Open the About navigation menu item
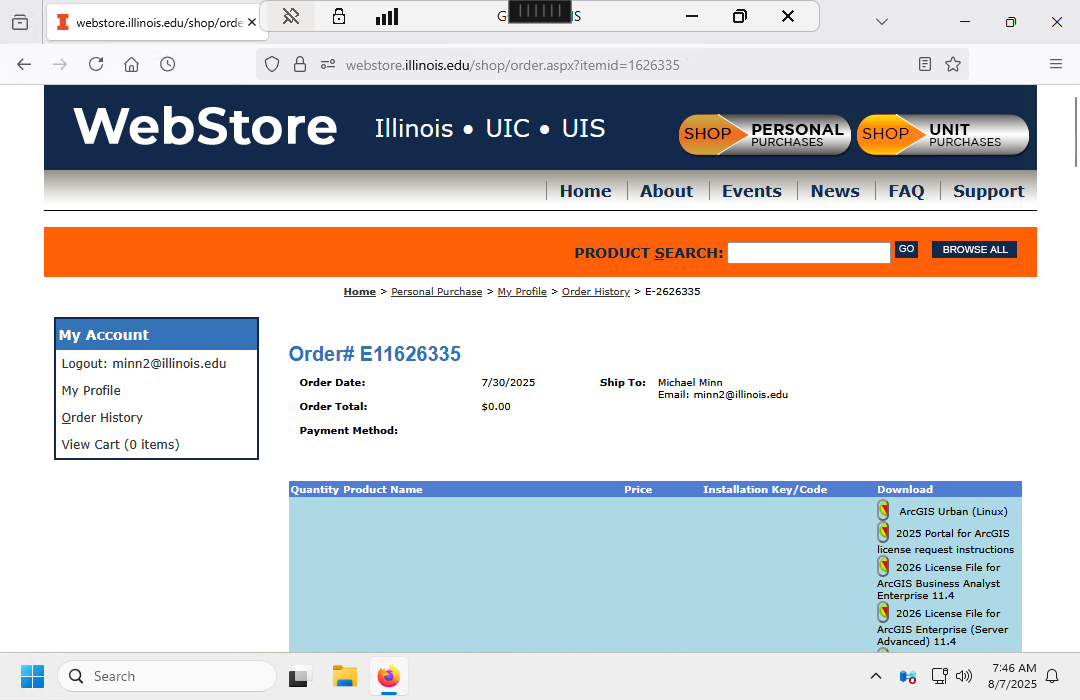This screenshot has width=1080, height=700. coord(666,191)
